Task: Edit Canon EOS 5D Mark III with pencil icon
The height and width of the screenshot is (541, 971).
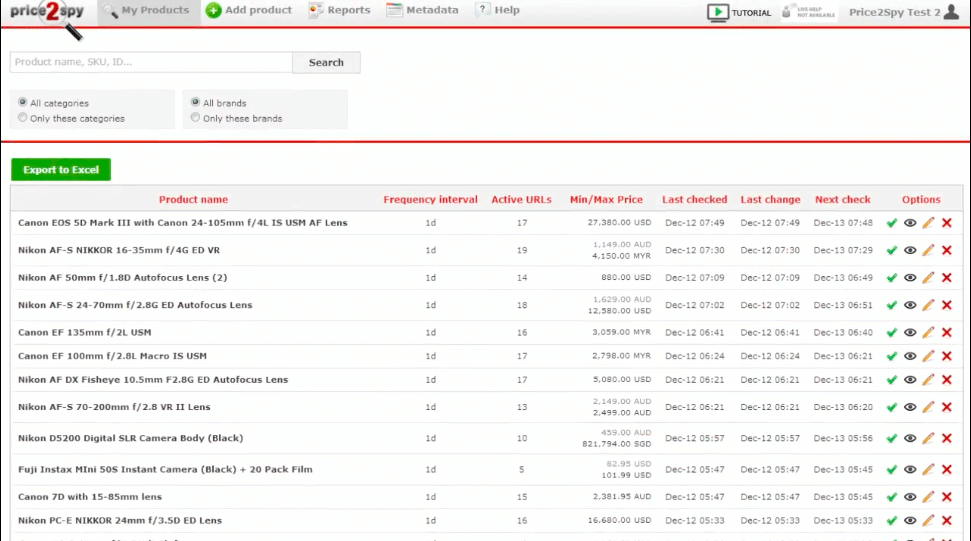Action: (x=928, y=223)
